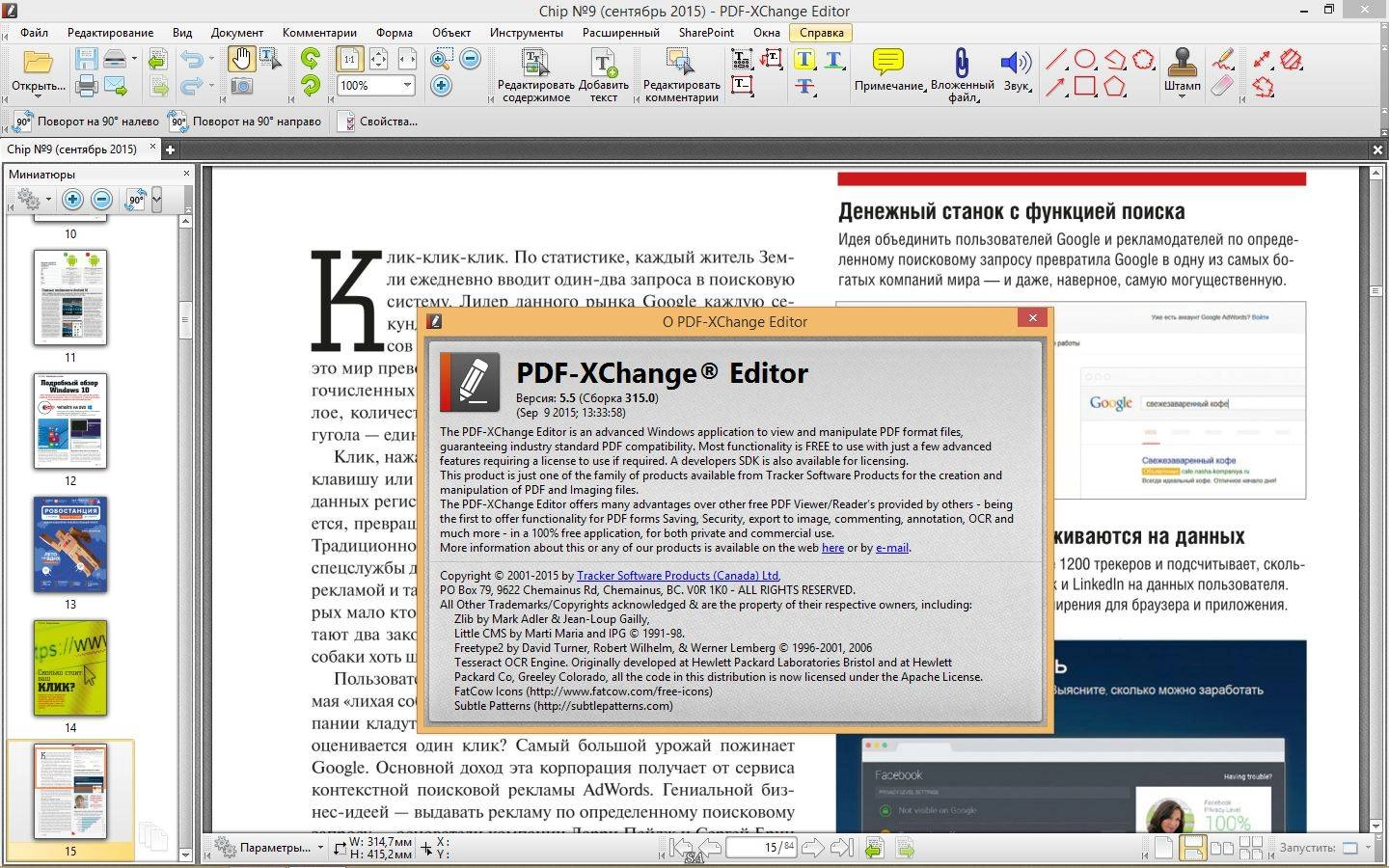Open the Файл menu
Screen dimensions: 1389x868
click(34, 32)
